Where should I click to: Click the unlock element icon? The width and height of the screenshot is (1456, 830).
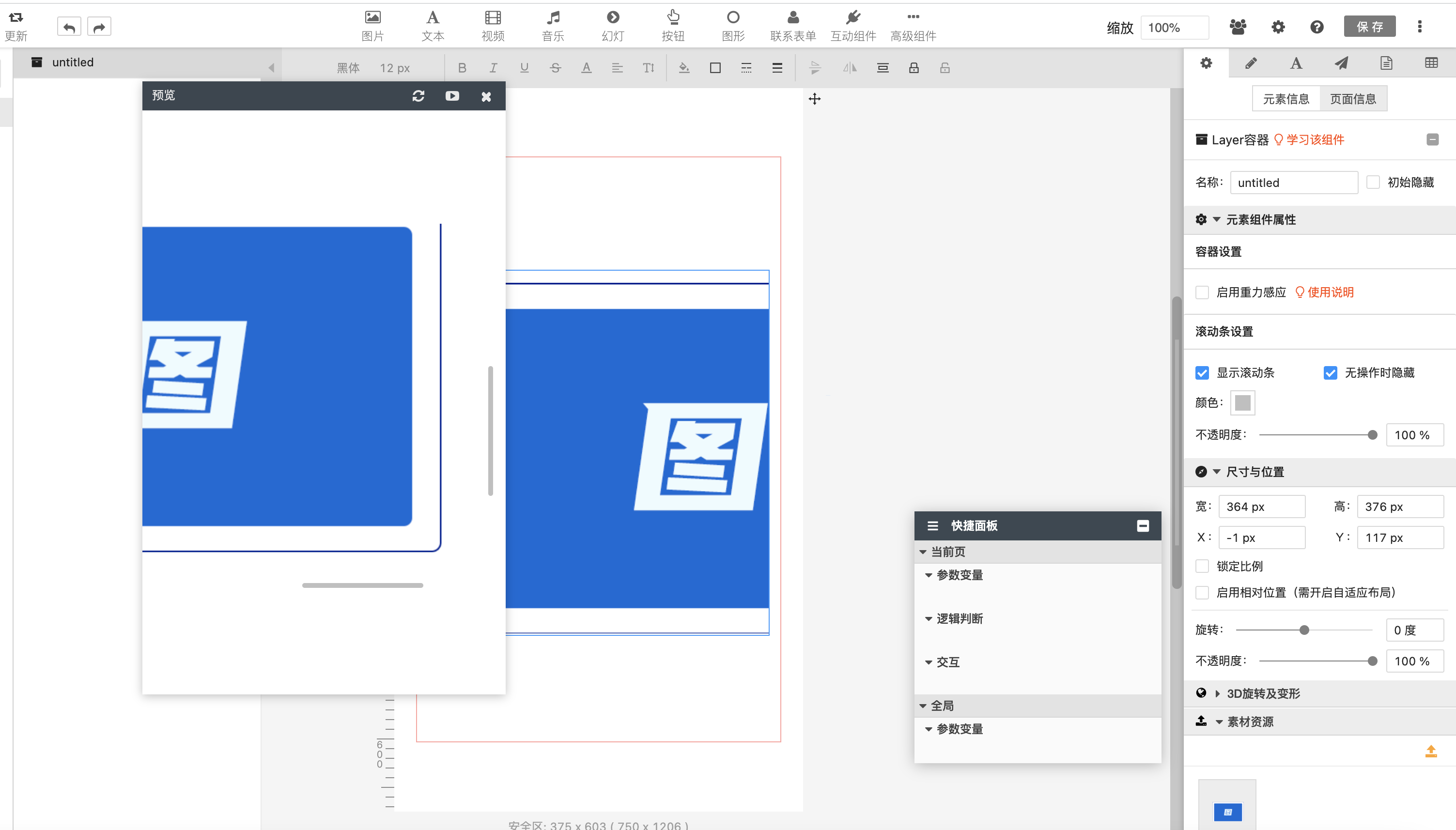[945, 68]
